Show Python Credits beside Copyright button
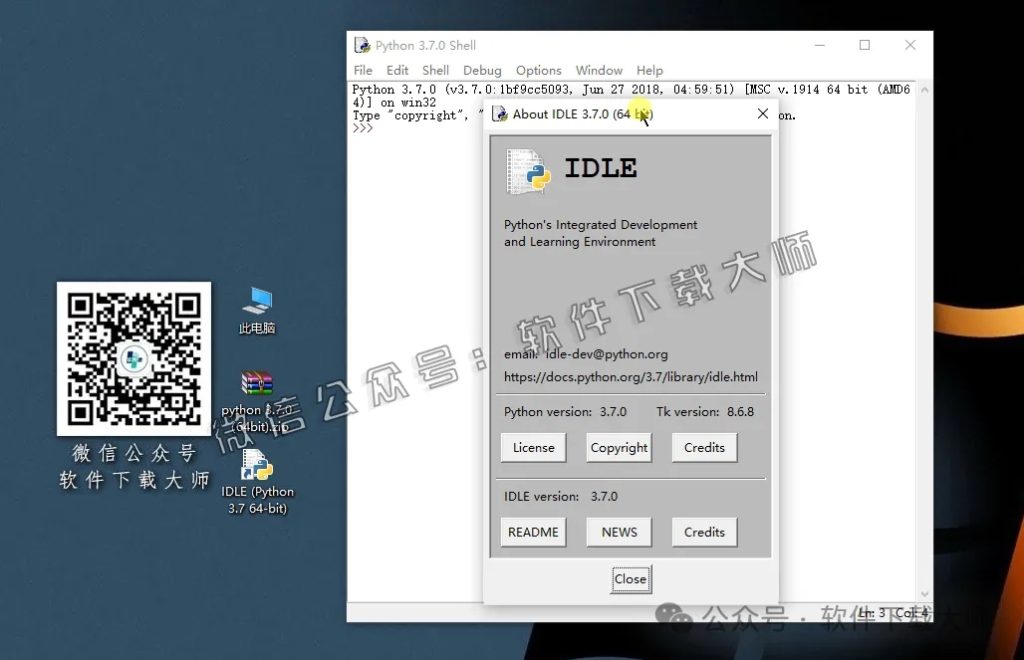Viewport: 1024px width, 660px height. click(x=704, y=448)
